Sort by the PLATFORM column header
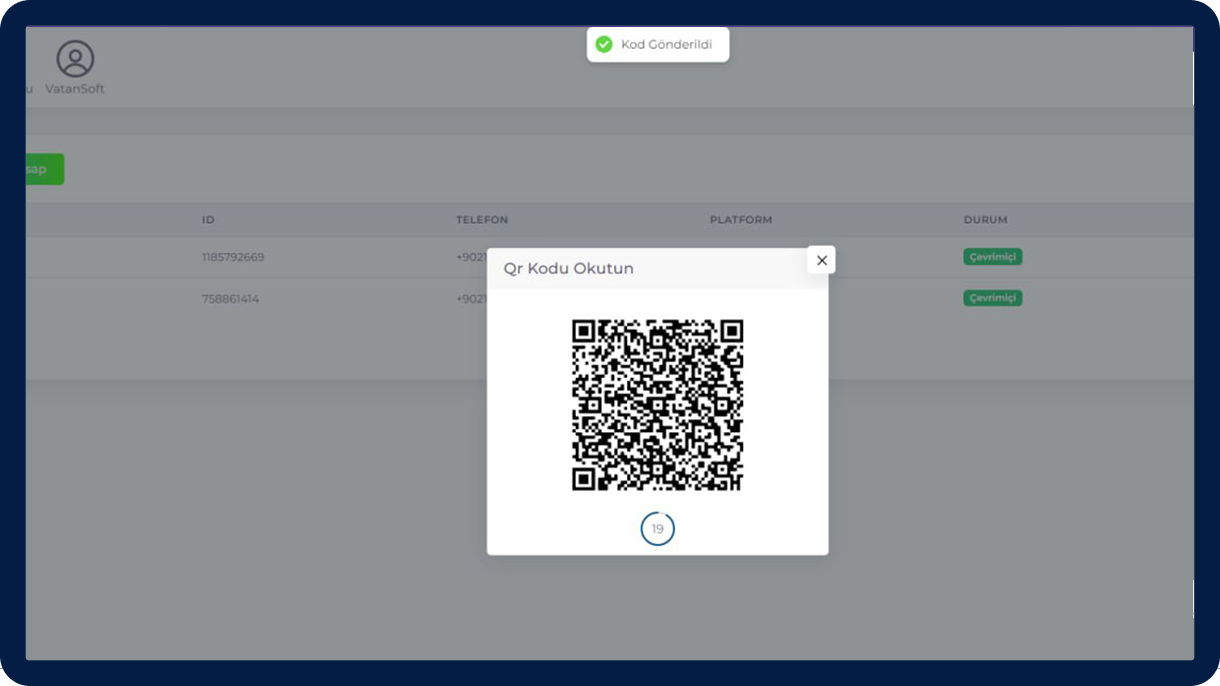The height and width of the screenshot is (686, 1220). coord(740,220)
